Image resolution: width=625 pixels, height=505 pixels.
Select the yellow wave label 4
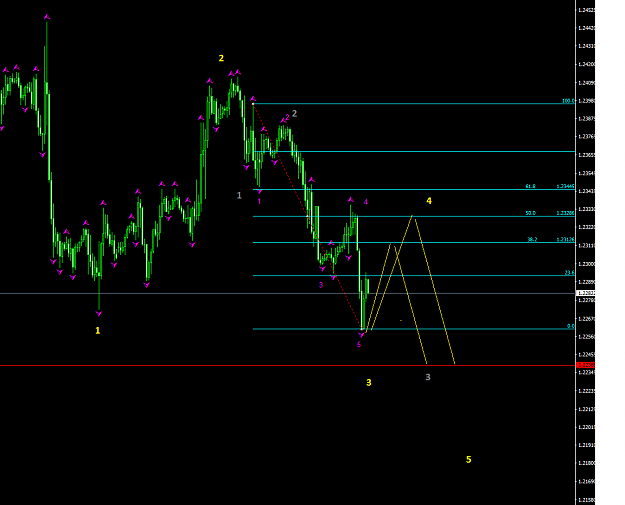click(429, 201)
